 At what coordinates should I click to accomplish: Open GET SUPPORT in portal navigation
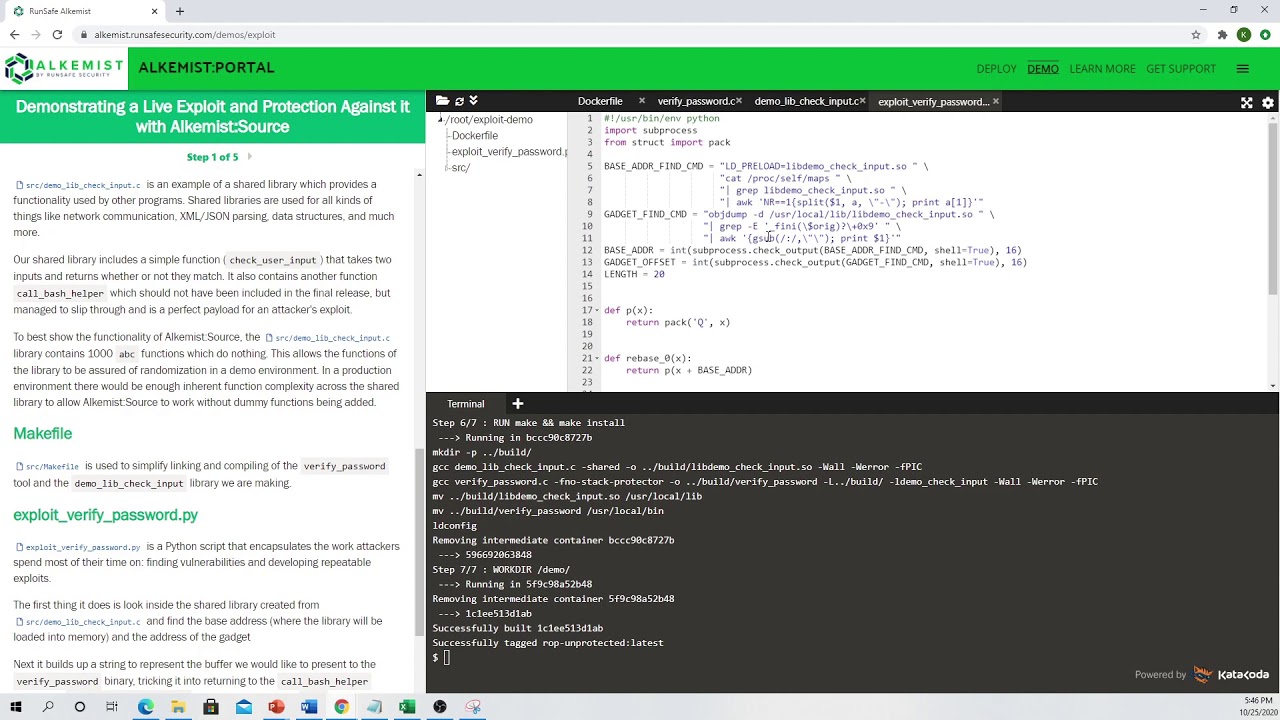(1181, 69)
